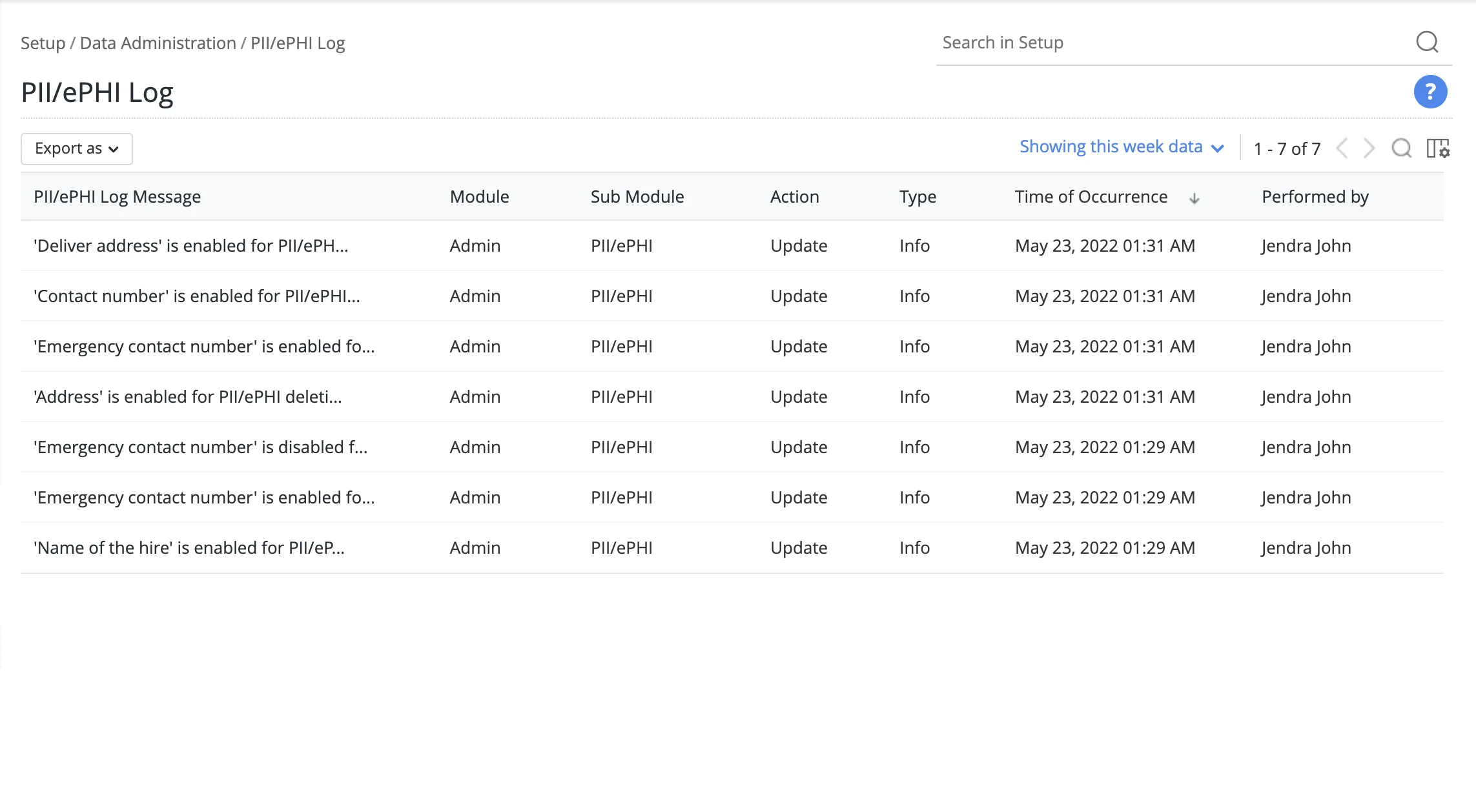
Task: Click the Performed by column header
Action: tap(1315, 197)
